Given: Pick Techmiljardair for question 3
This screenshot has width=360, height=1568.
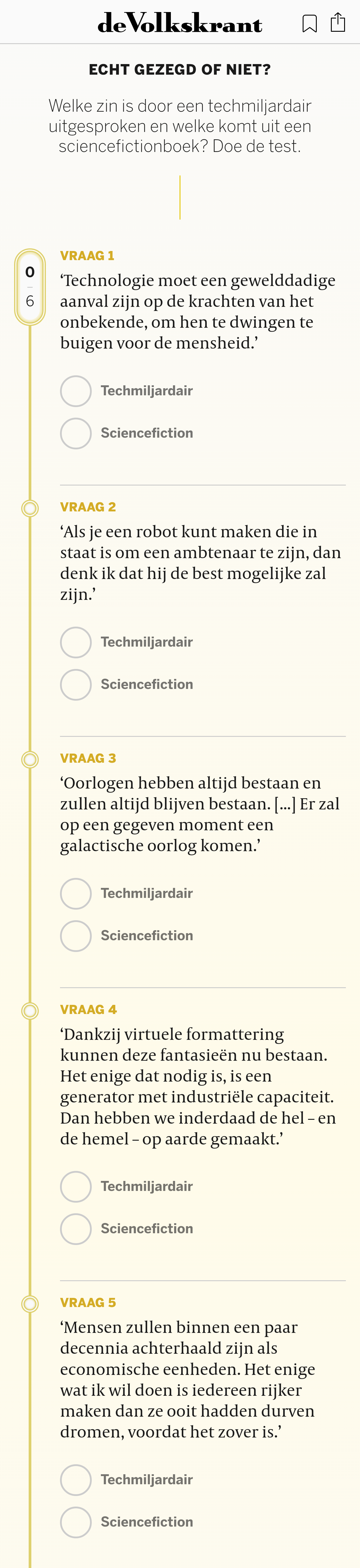Looking at the screenshot, I should click(x=76, y=893).
